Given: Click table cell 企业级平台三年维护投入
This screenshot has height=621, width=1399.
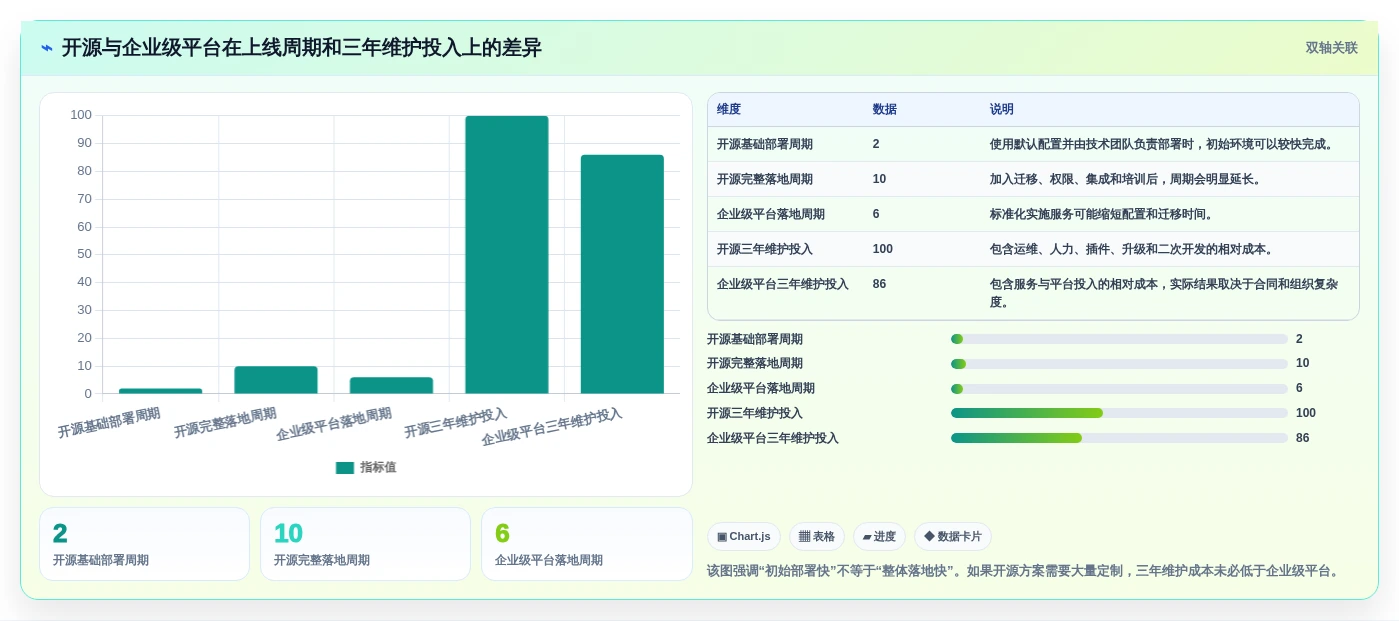Looking at the screenshot, I should point(783,284).
